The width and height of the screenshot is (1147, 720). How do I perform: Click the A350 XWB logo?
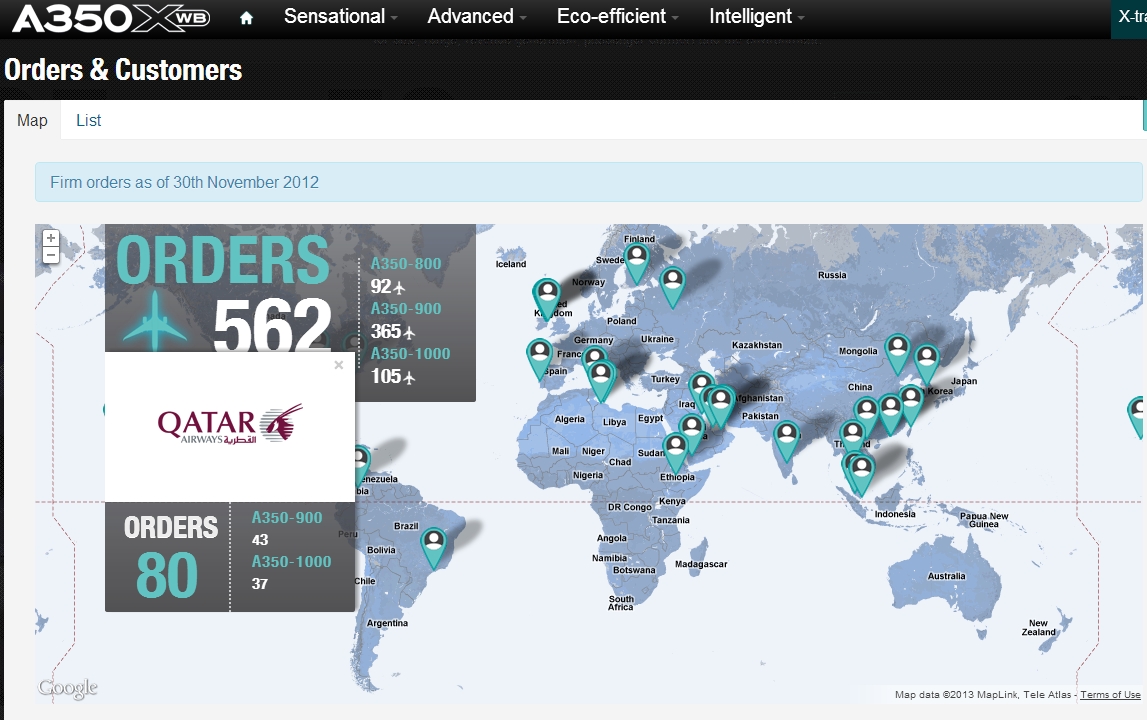111,18
